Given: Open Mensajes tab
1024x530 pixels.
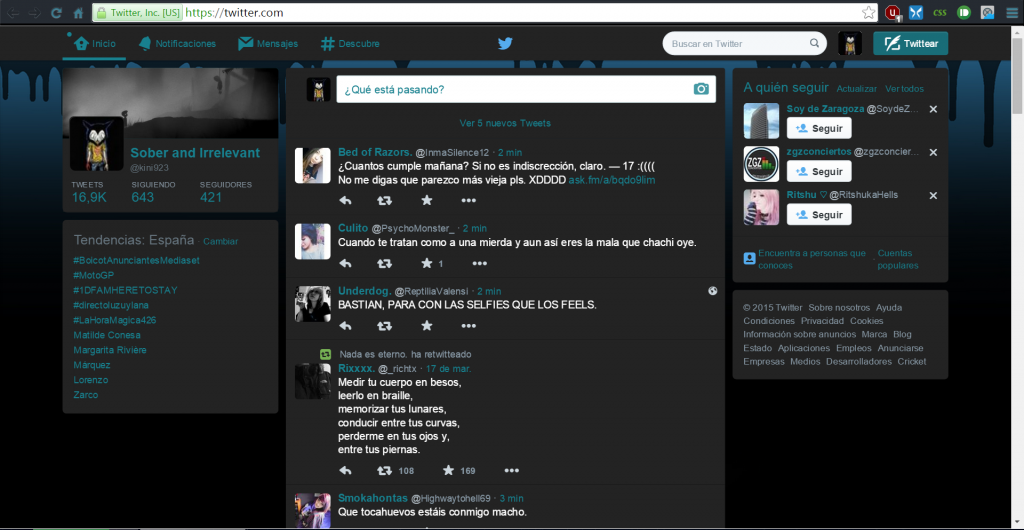Looking at the screenshot, I should coord(268,44).
